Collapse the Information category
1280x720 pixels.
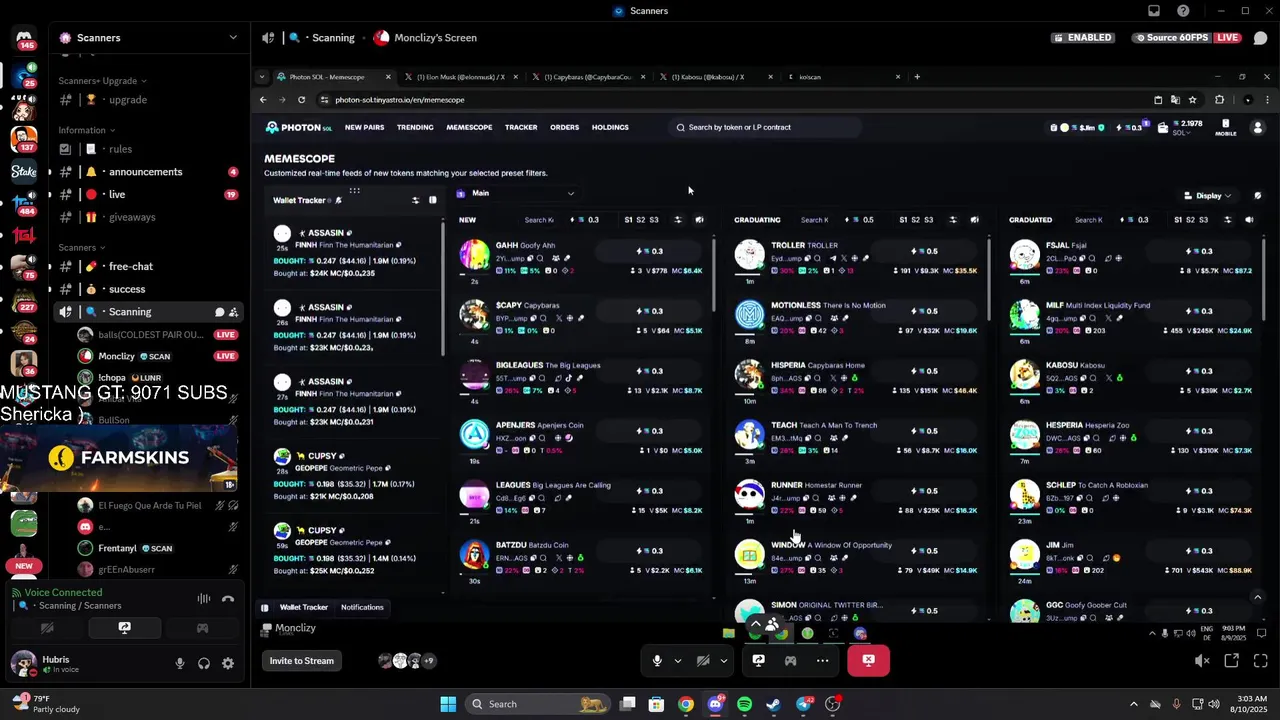(x=86, y=130)
